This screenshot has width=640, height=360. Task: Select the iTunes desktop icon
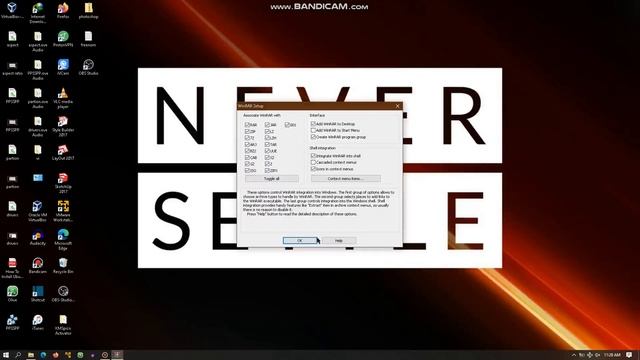tap(38, 322)
